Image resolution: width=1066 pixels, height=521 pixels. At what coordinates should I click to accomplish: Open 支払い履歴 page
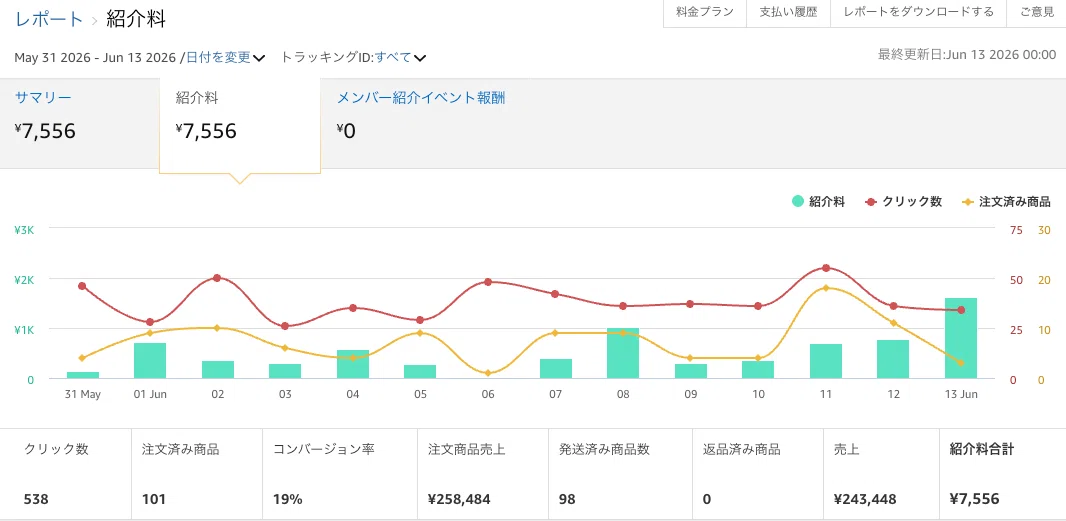click(789, 12)
